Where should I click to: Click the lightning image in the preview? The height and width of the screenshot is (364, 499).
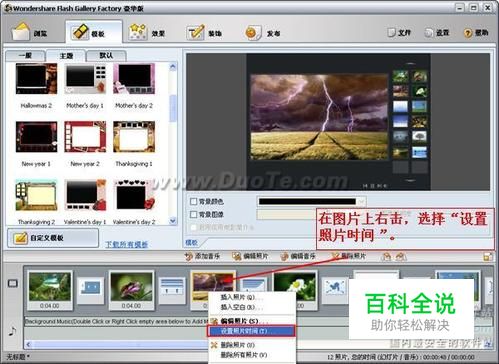tap(319, 117)
